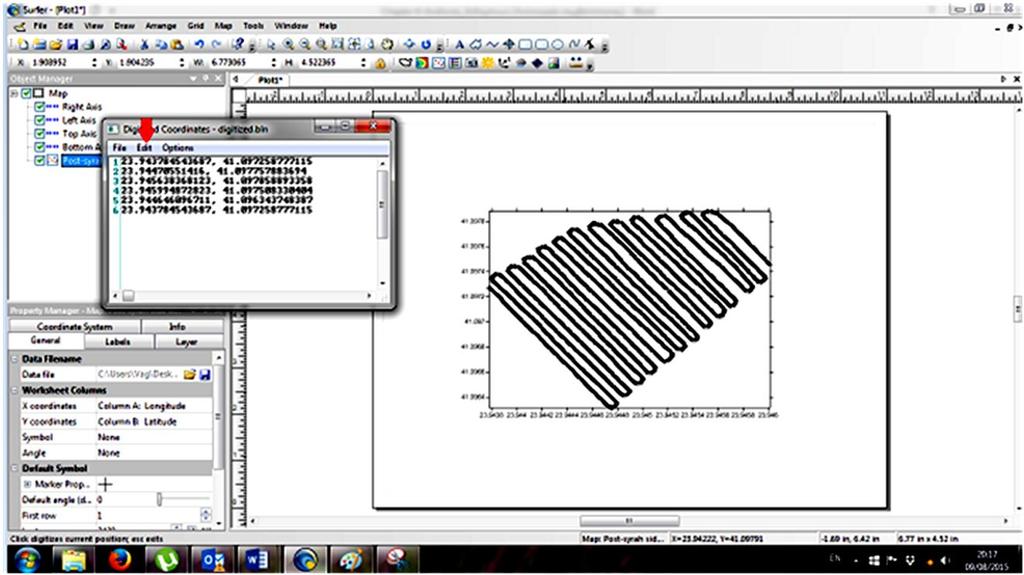
Task: Toggle the Post layer visibility checkbox
Action: pyautogui.click(x=40, y=160)
